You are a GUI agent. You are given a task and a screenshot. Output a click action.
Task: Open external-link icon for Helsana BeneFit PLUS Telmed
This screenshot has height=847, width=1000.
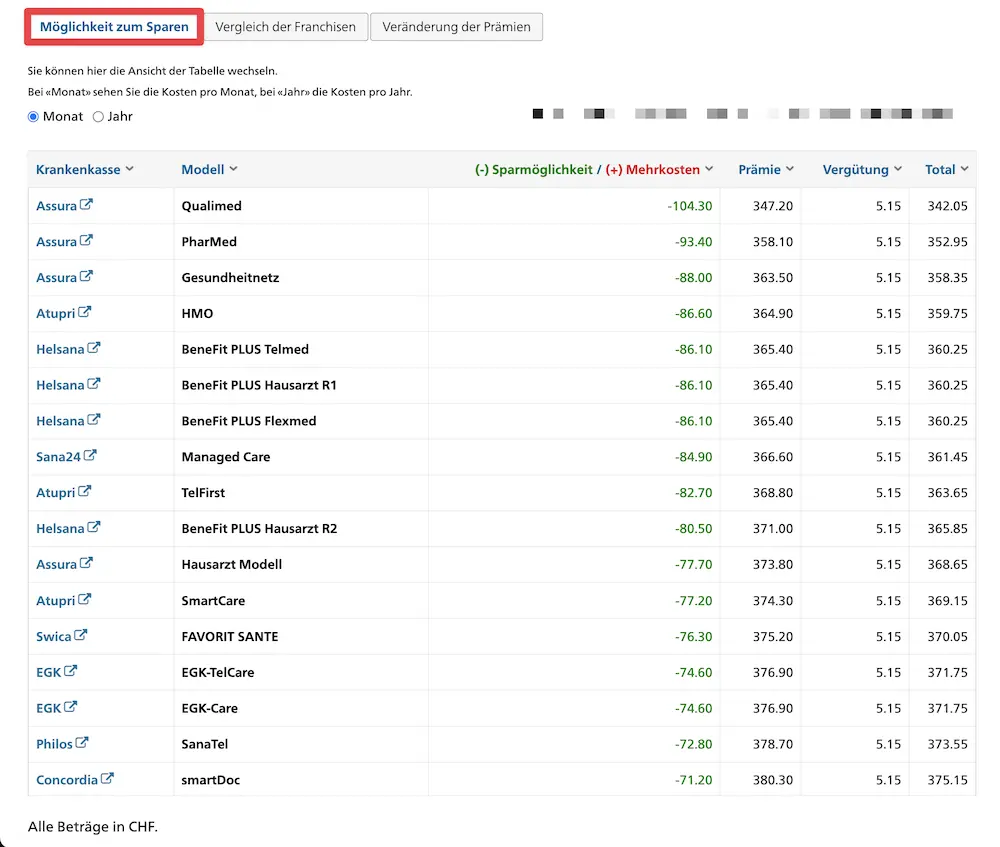[94, 348]
